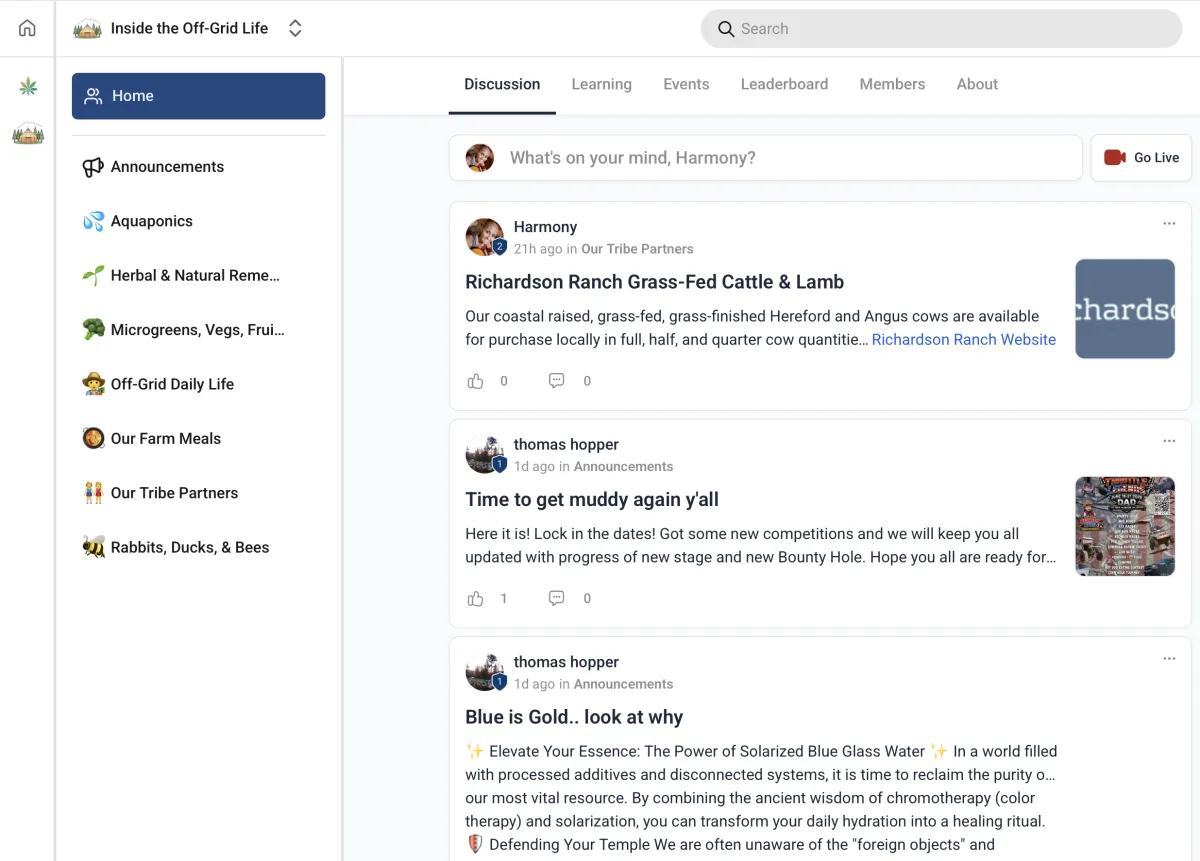Click the Search field at the top
The height and width of the screenshot is (861, 1200).
tap(941, 29)
